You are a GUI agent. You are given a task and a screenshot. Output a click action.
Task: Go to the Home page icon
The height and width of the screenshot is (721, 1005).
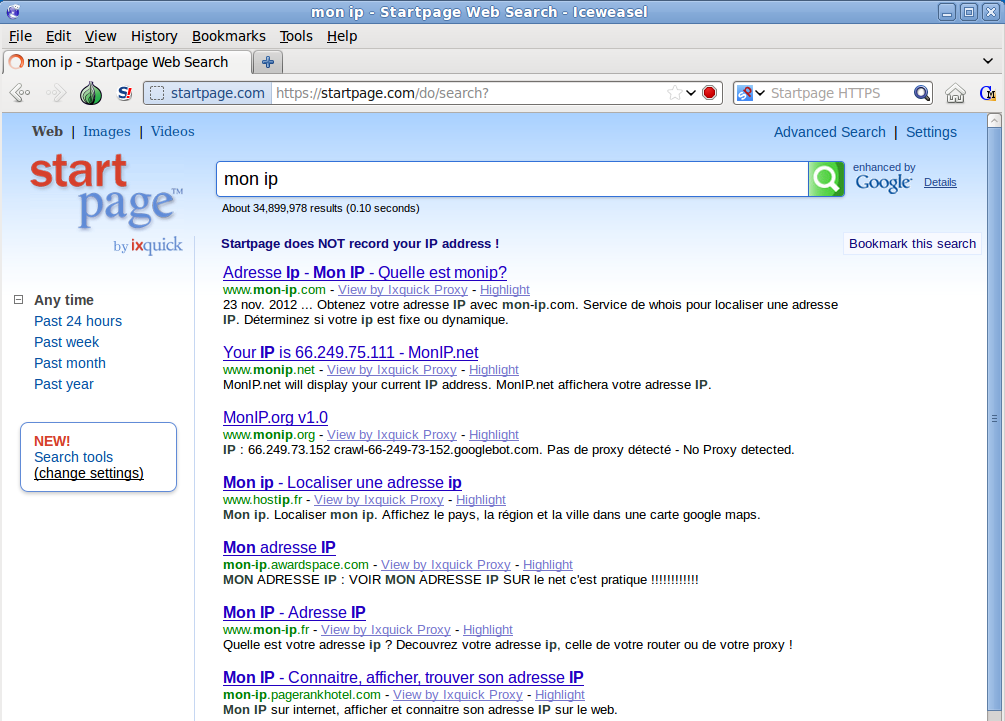pos(955,94)
